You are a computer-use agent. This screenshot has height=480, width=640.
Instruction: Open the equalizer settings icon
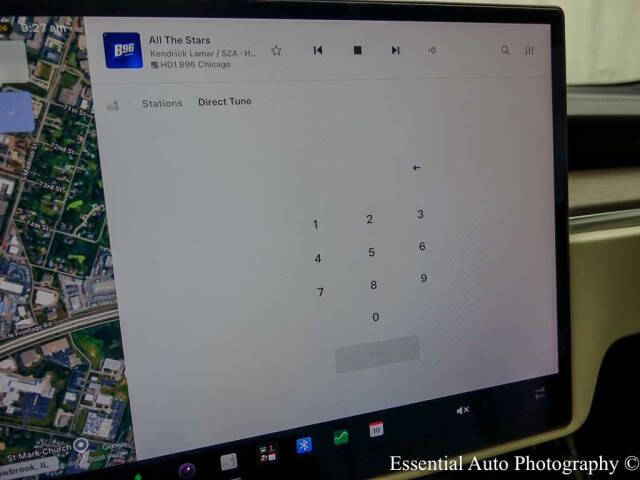pyautogui.click(x=529, y=50)
